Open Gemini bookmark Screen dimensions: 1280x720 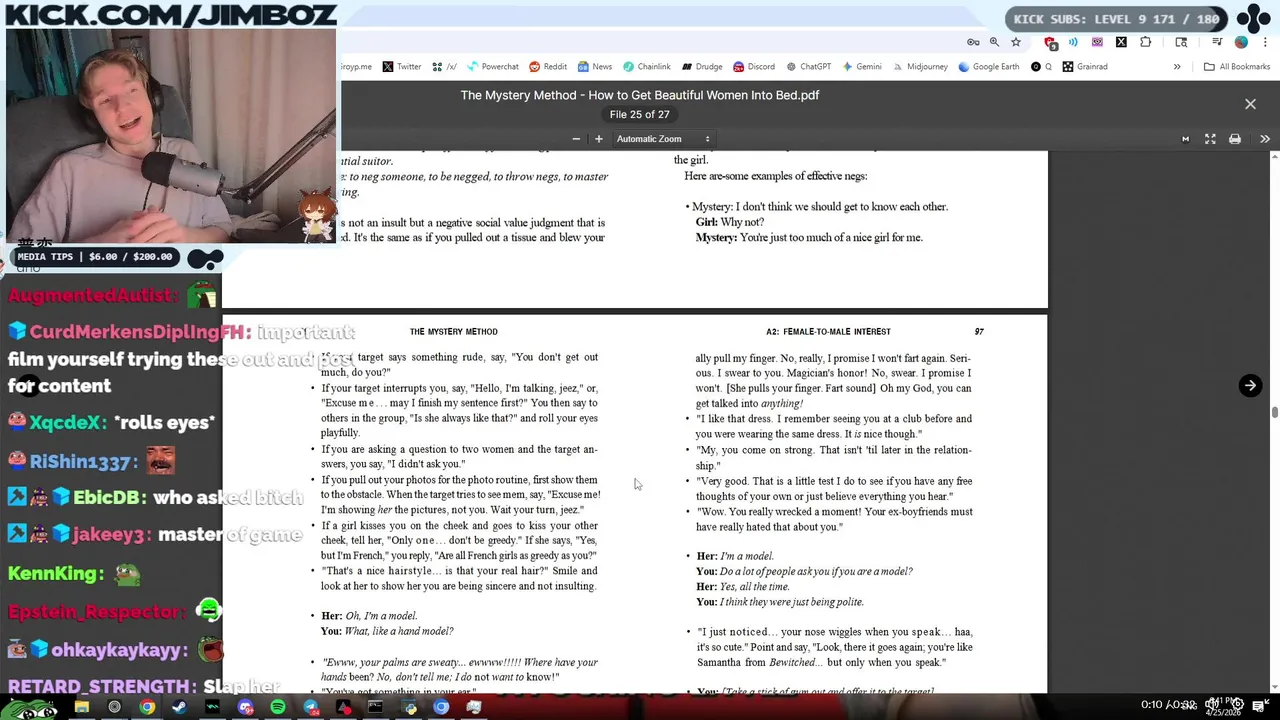click(861, 67)
